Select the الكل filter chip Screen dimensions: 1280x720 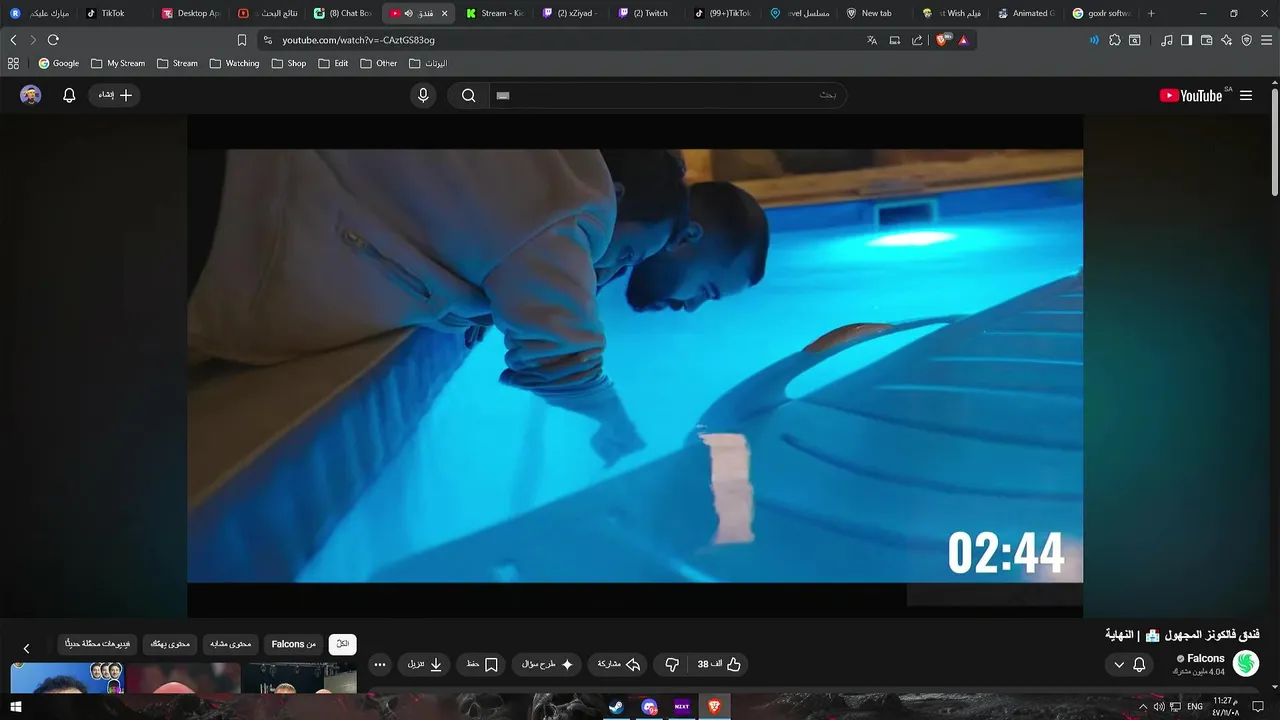(x=343, y=644)
